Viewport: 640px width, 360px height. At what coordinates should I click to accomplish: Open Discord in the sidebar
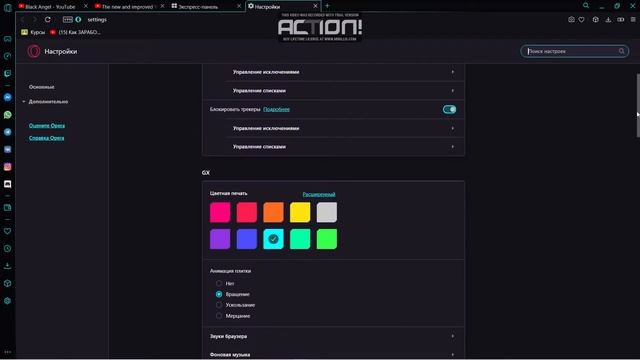(7, 184)
